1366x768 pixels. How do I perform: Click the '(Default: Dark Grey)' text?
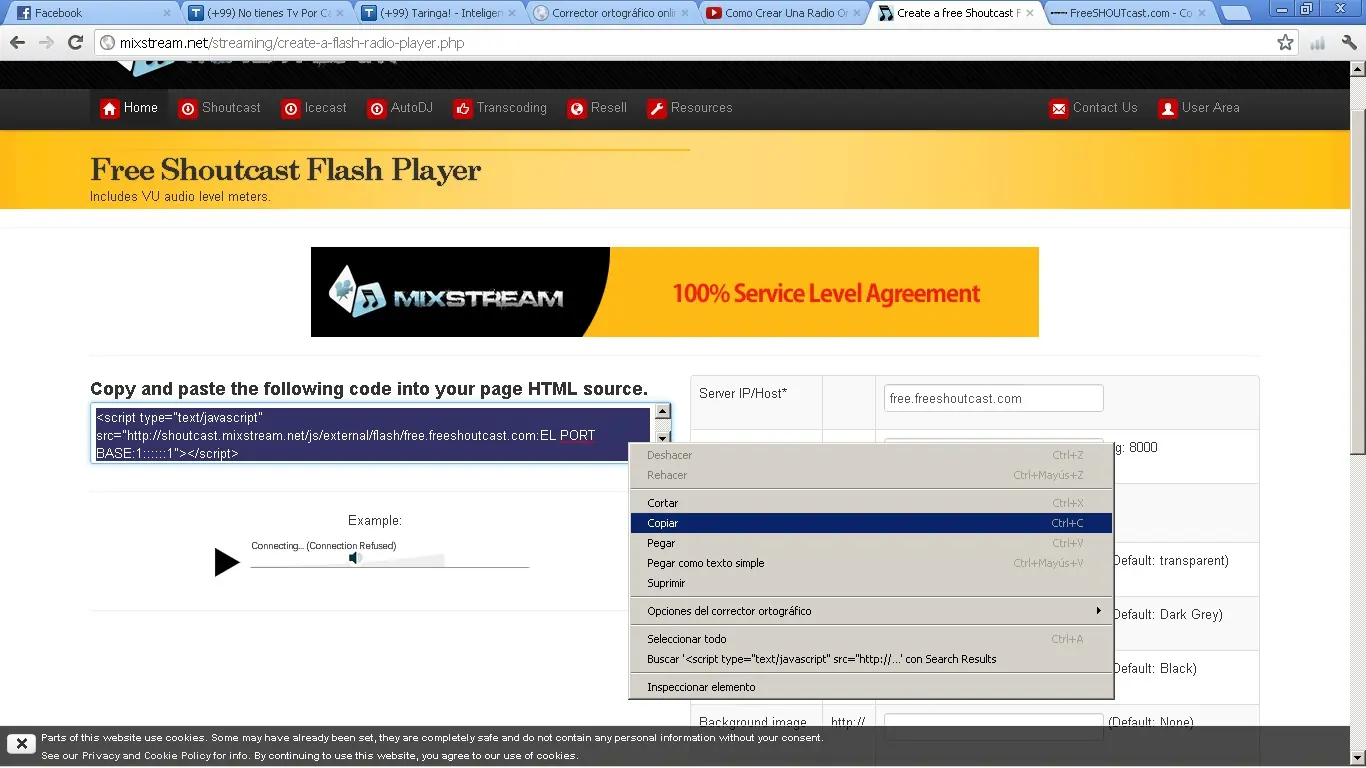click(1168, 614)
